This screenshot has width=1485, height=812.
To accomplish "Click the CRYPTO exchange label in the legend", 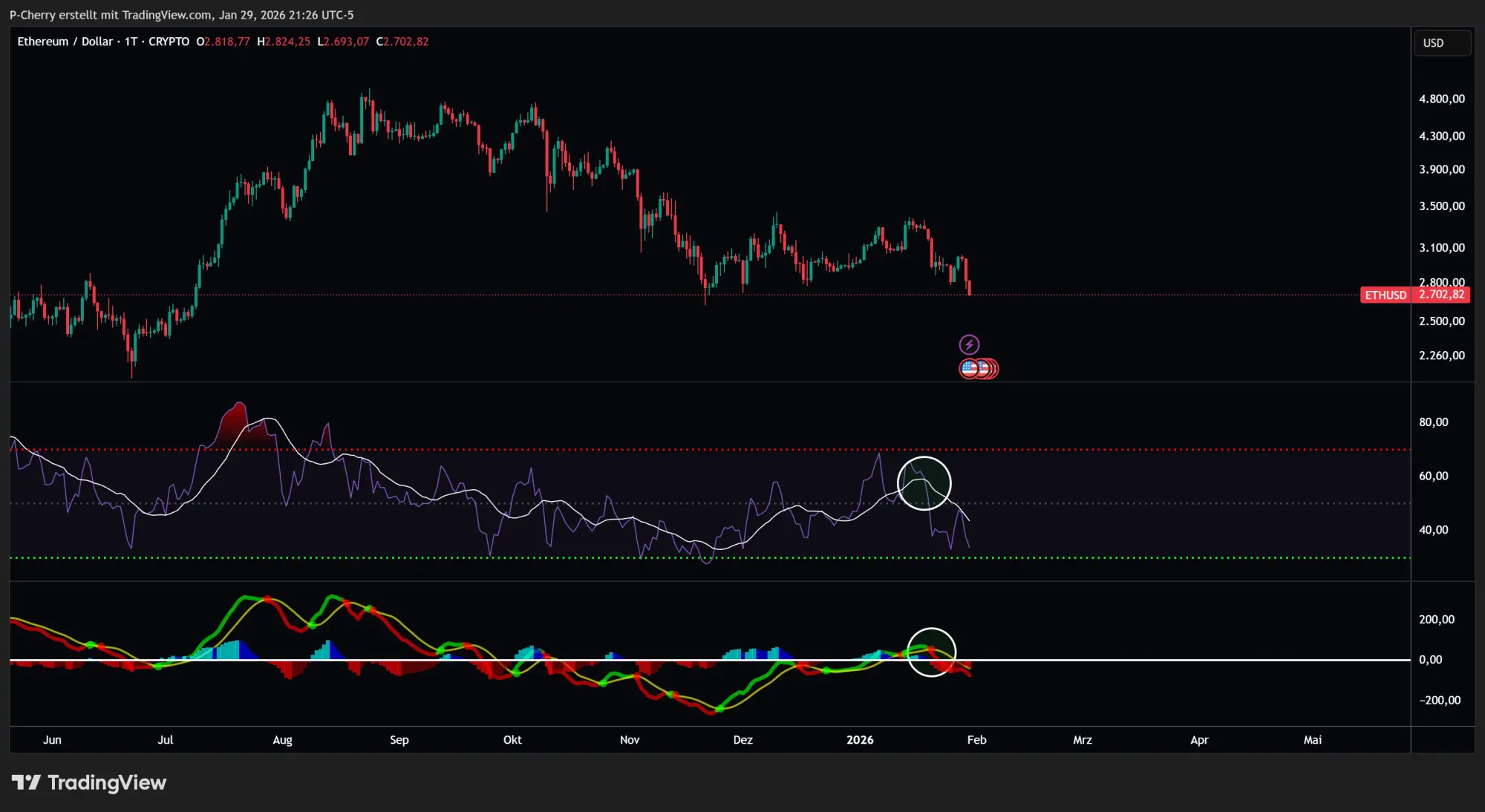I will pos(169,42).
